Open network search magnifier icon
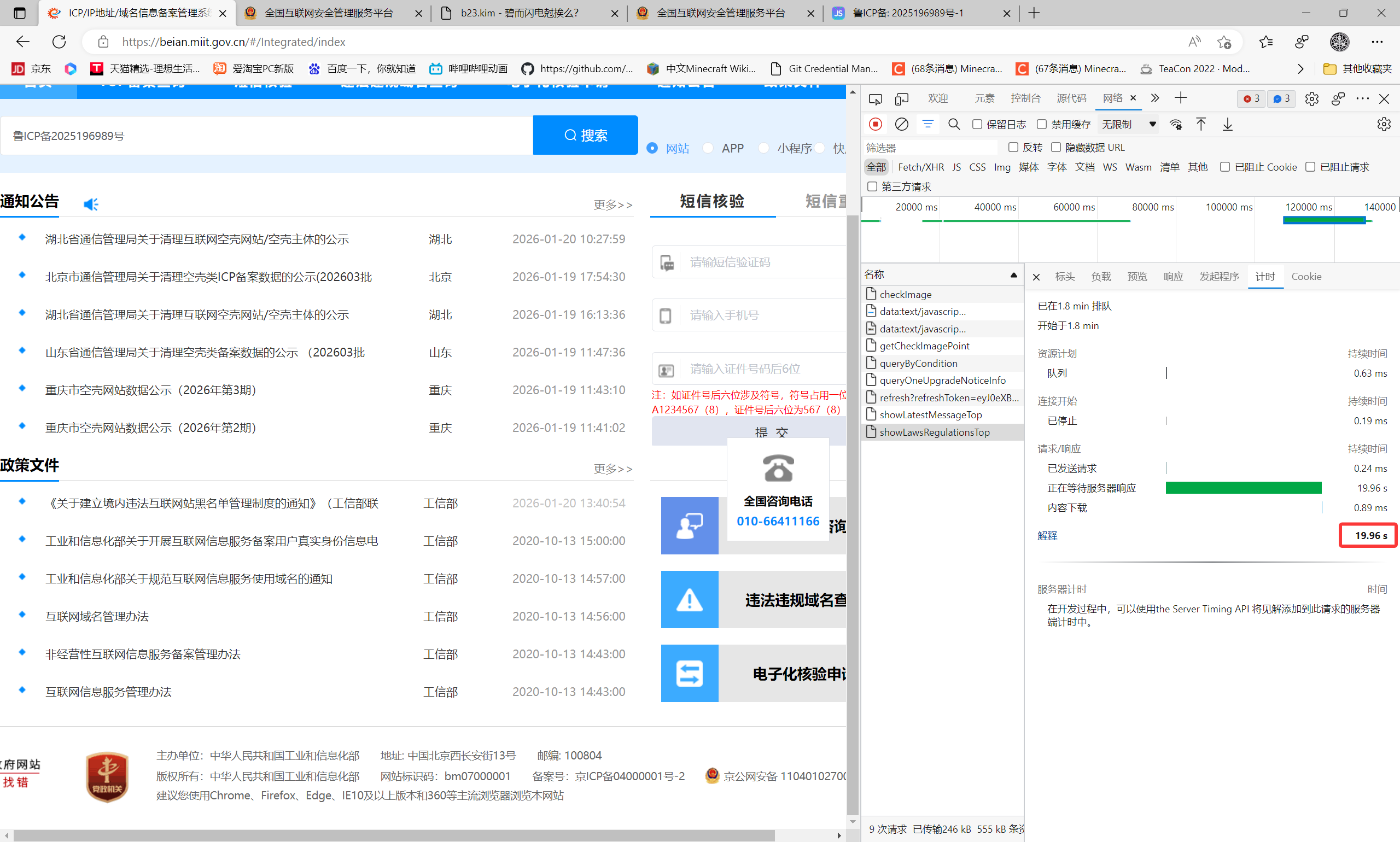Viewport: 1400px width, 842px height. tap(954, 124)
